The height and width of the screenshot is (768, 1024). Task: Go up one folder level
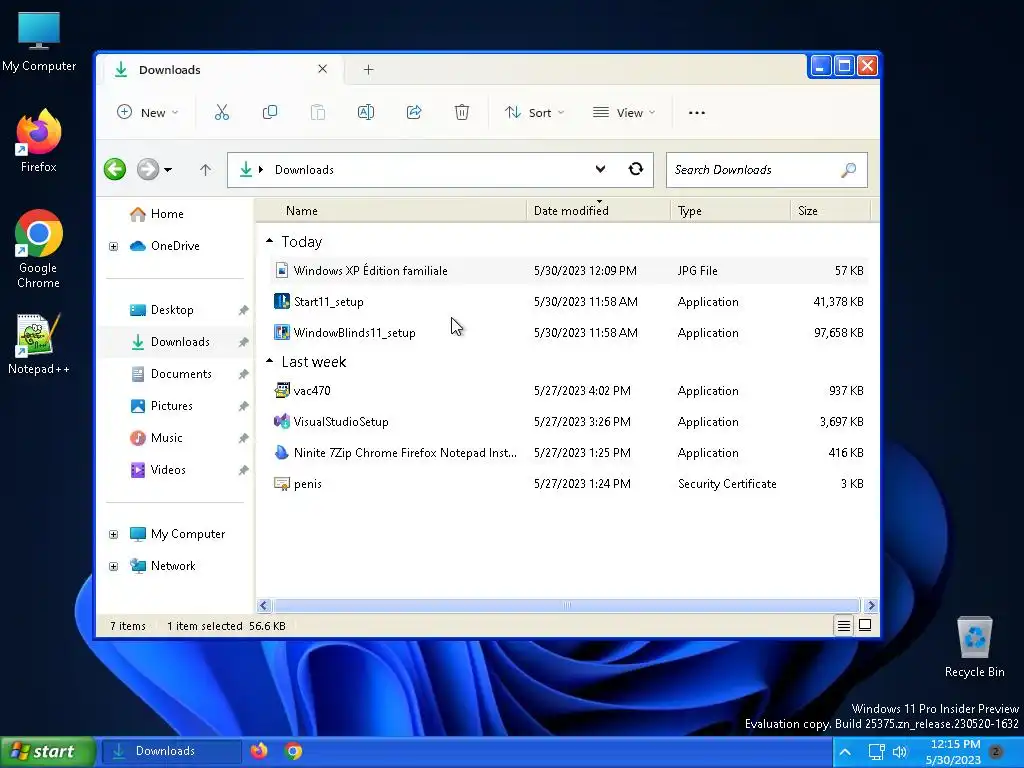tap(205, 170)
